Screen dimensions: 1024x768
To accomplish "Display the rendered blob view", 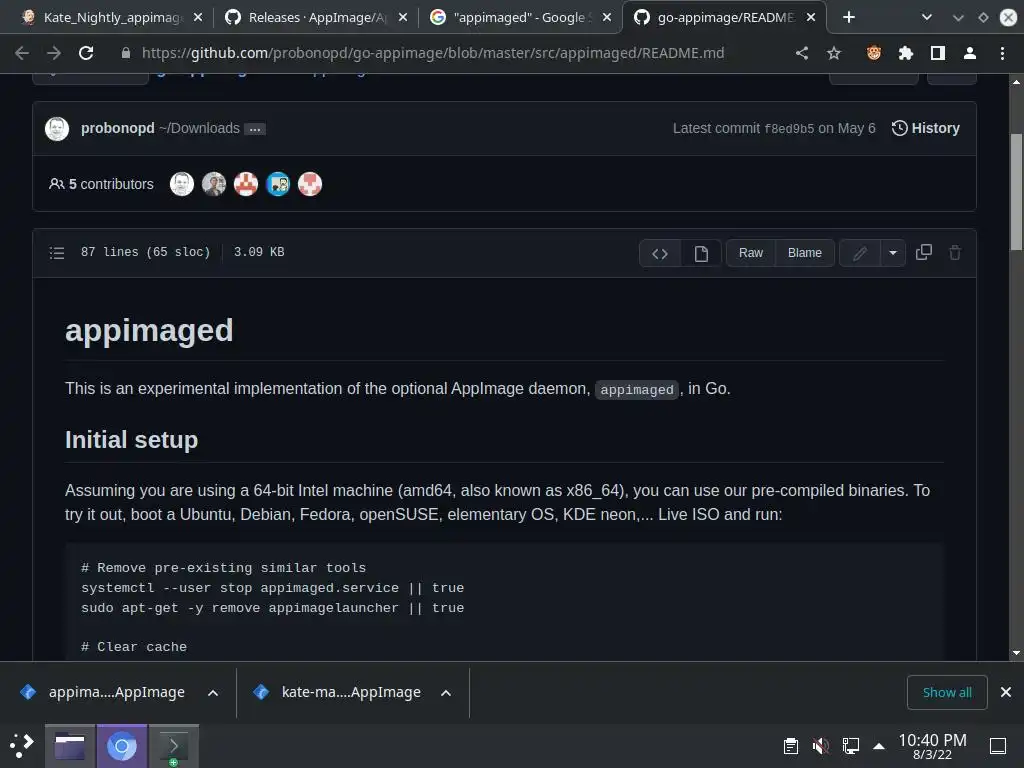I will click(701, 253).
